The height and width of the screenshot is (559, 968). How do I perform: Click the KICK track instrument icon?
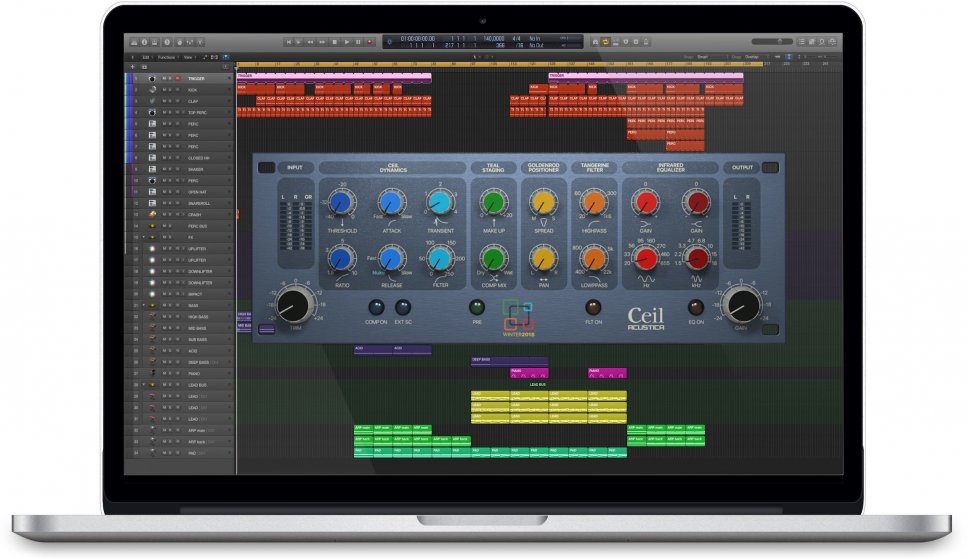(x=152, y=89)
